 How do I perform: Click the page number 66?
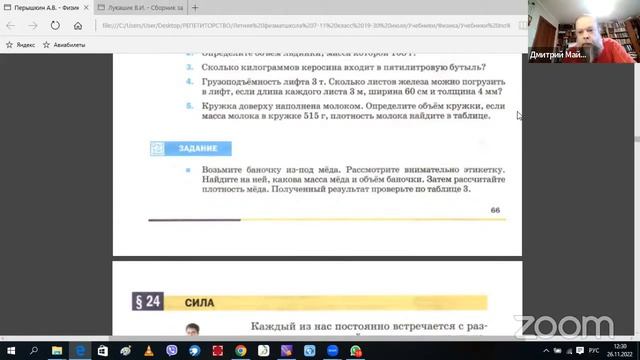coord(495,210)
